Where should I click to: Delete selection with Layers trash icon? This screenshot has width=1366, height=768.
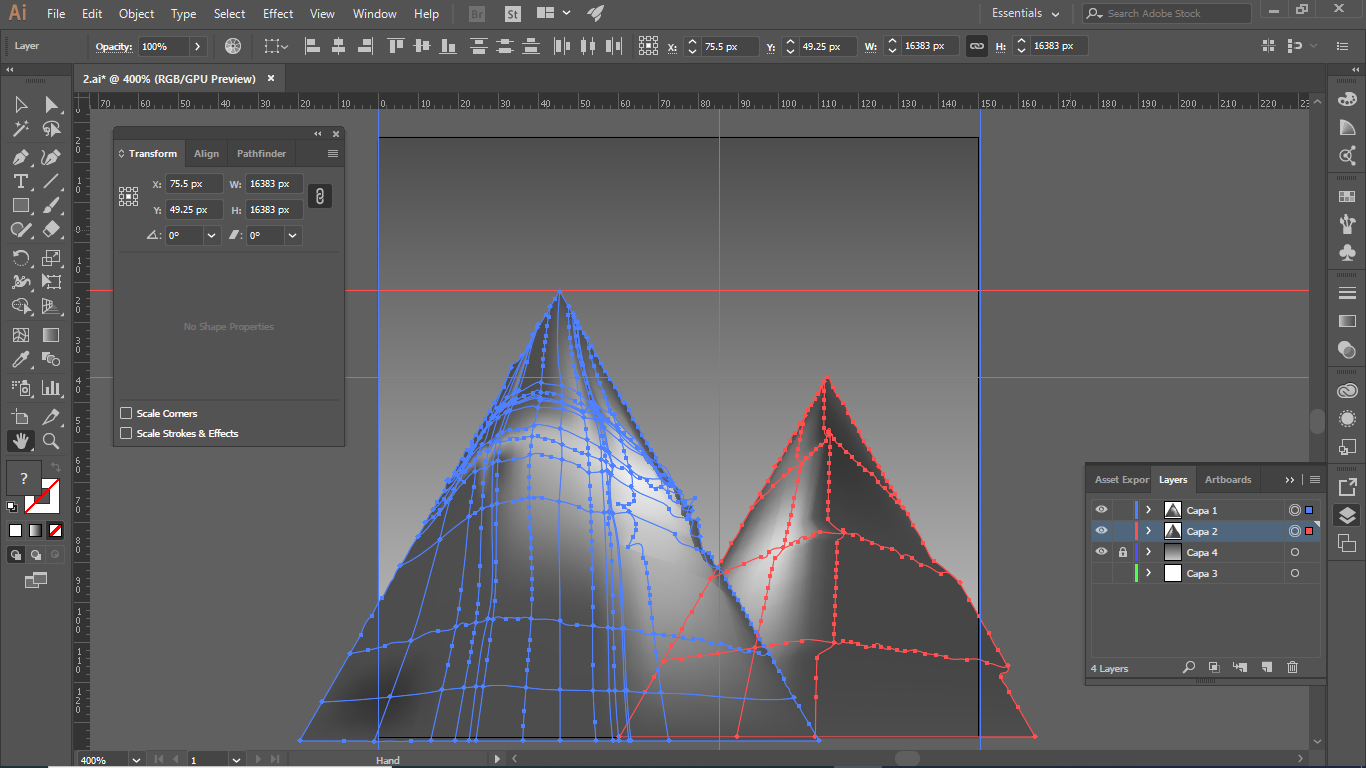1292,667
